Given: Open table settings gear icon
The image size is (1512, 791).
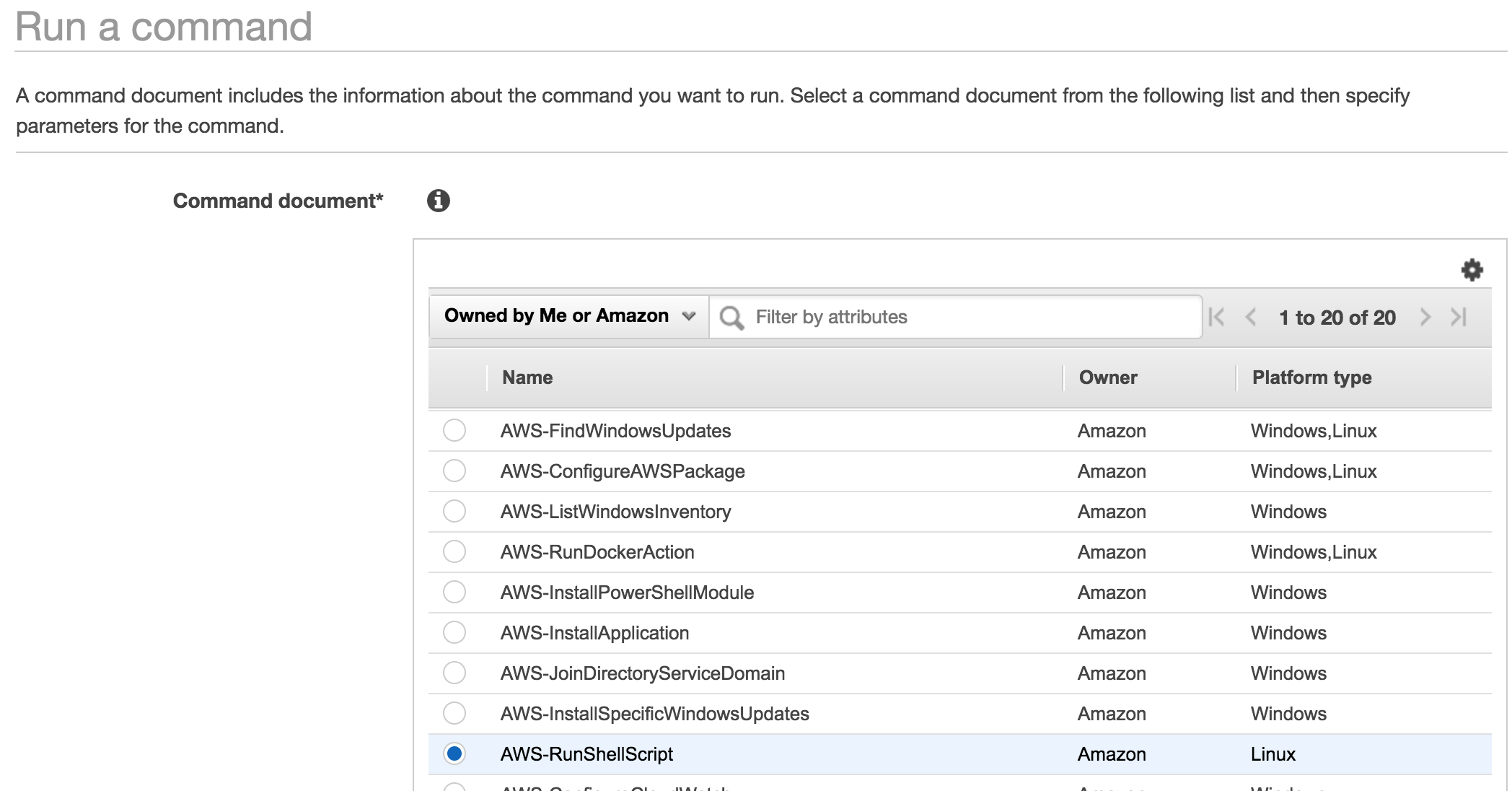Looking at the screenshot, I should (1472, 270).
